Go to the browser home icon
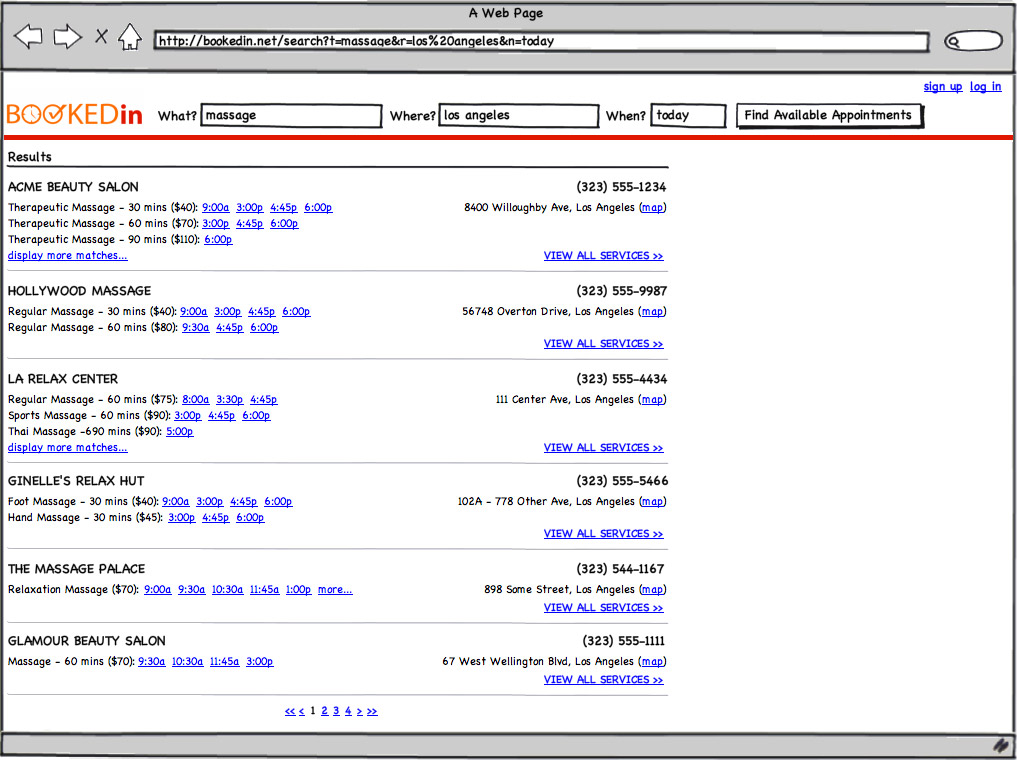This screenshot has height=760, width=1017. 130,37
